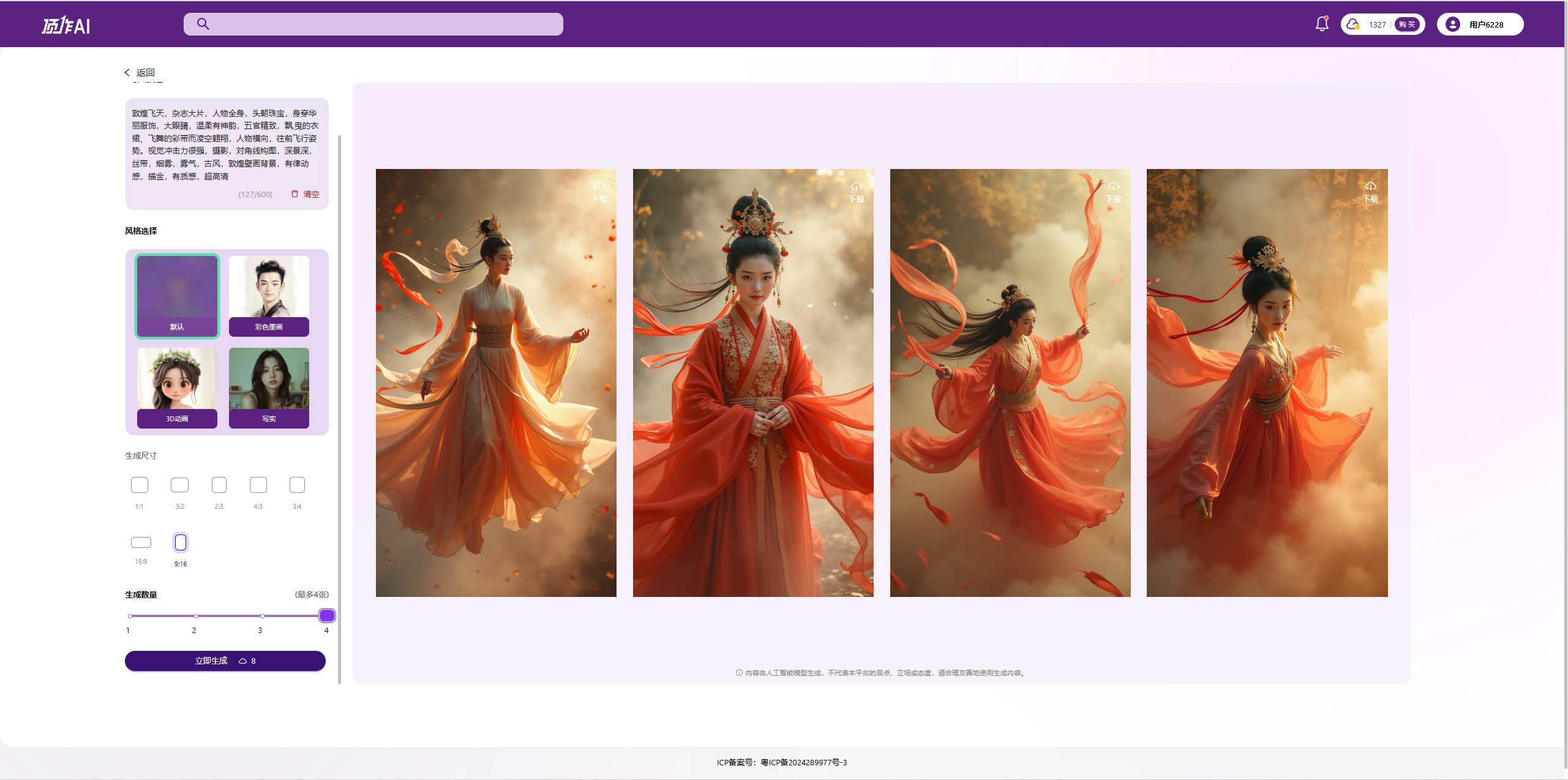The image size is (1568, 780).
Task: Open the 用户6228 account menu
Action: click(x=1486, y=24)
